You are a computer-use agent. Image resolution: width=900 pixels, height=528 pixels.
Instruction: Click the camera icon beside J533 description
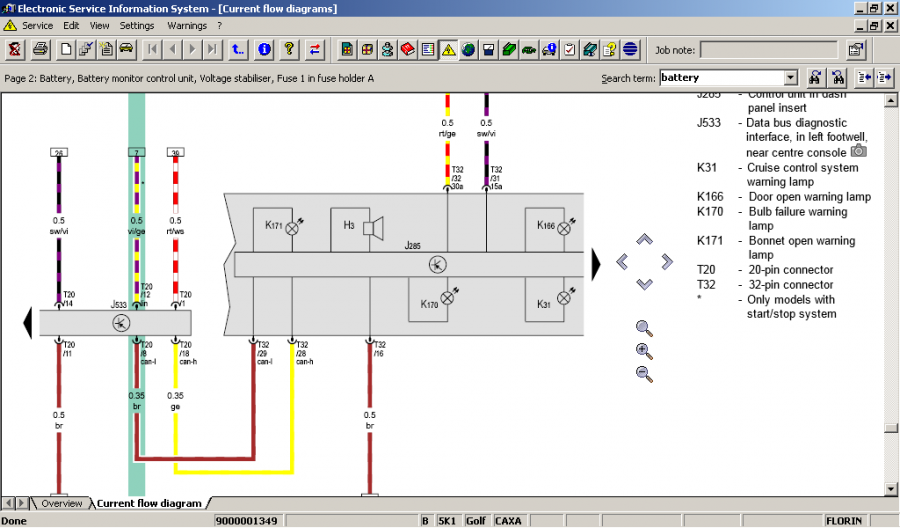(858, 151)
